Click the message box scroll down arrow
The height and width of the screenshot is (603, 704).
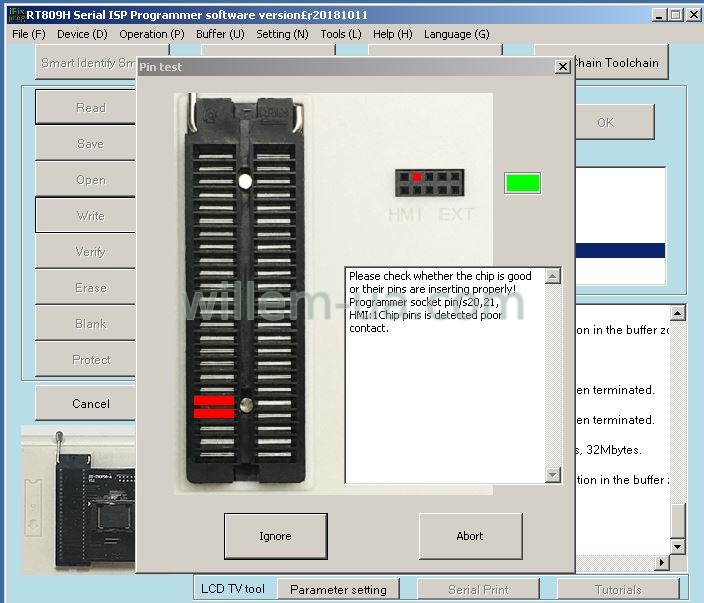click(x=553, y=474)
